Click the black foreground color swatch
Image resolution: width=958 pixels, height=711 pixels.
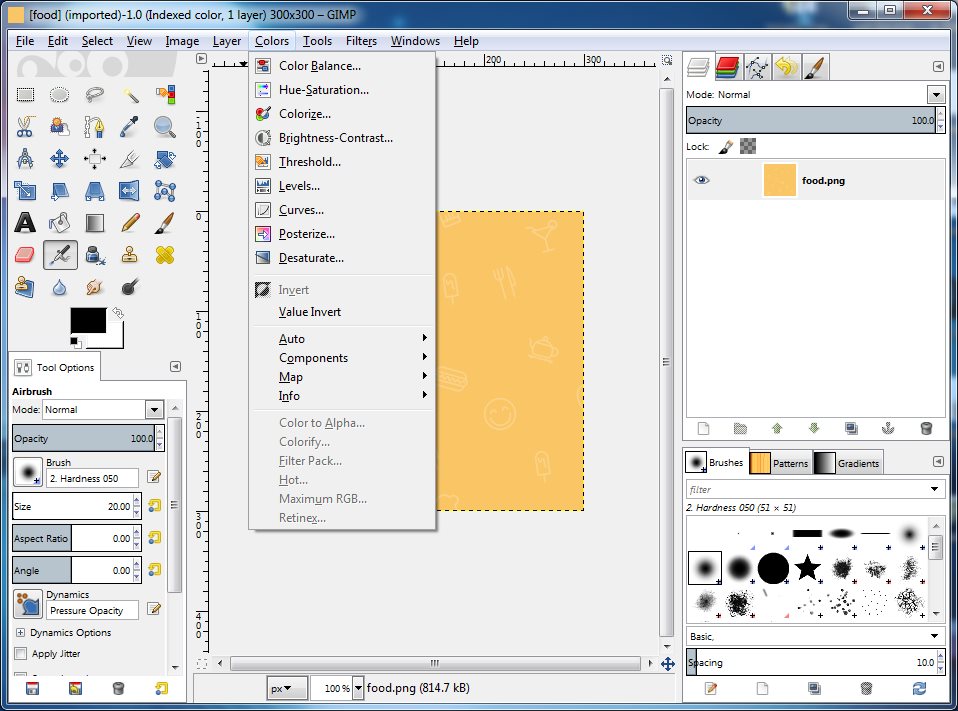(x=88, y=320)
